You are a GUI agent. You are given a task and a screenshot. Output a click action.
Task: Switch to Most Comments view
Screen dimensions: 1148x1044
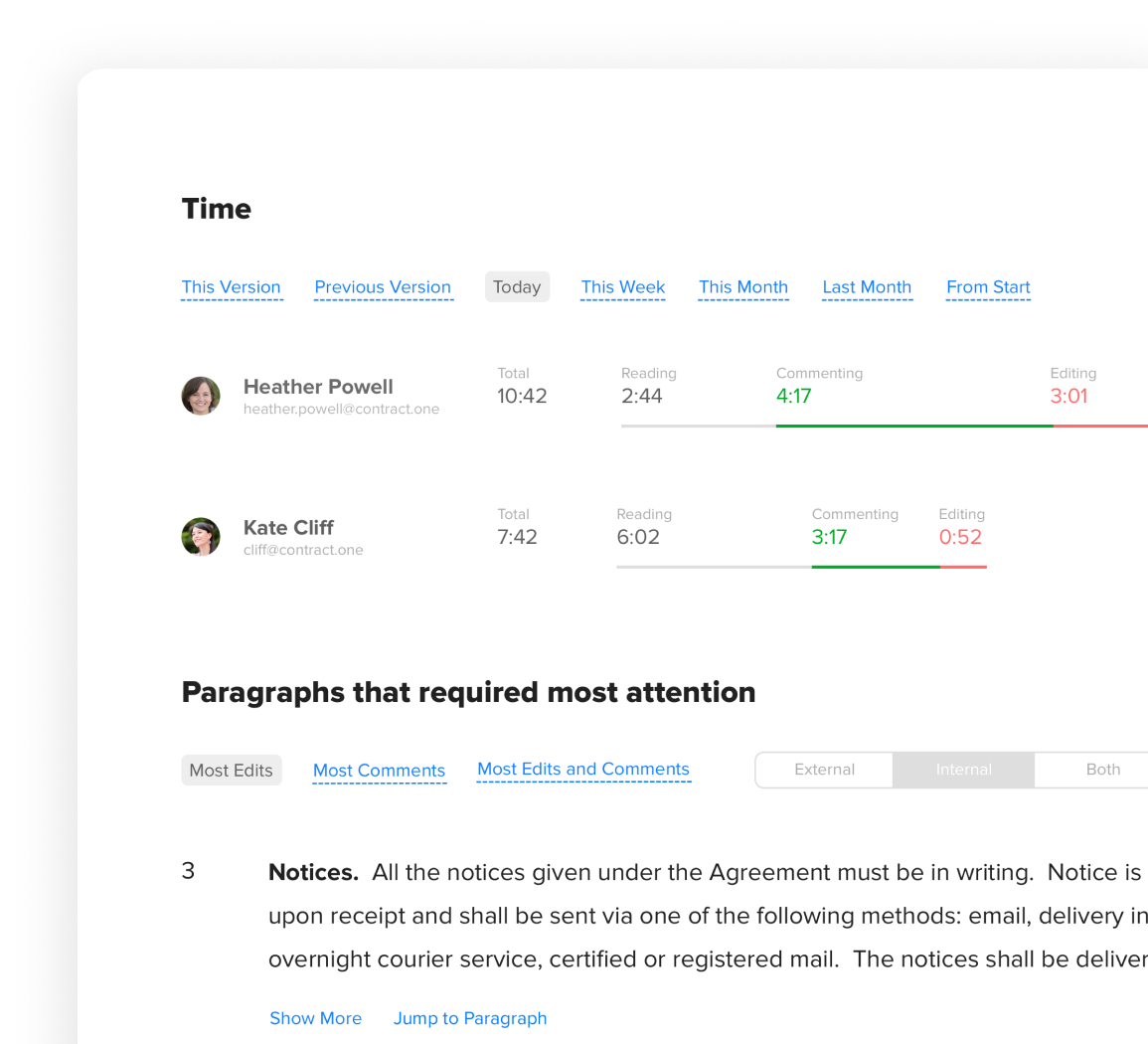(379, 771)
